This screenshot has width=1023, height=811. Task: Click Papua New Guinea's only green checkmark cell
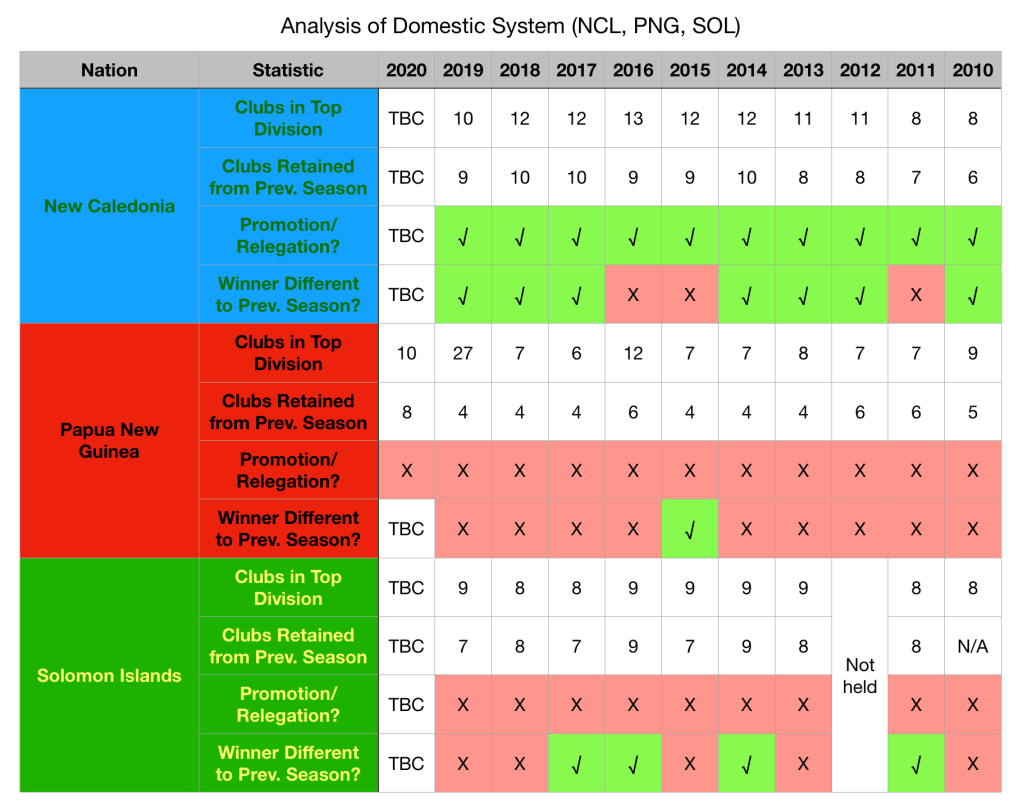pos(689,529)
